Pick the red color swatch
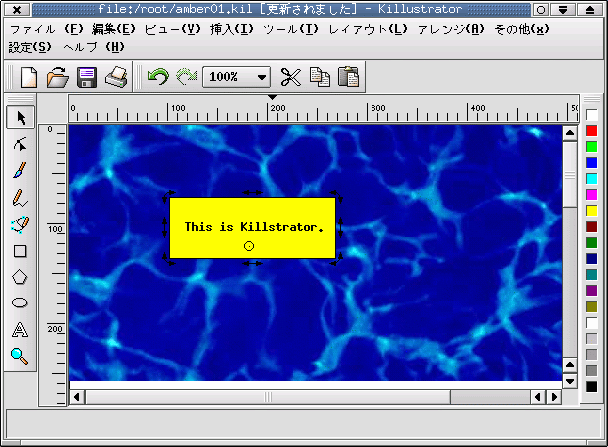Image resolution: width=608 pixels, height=447 pixels. pos(591,131)
